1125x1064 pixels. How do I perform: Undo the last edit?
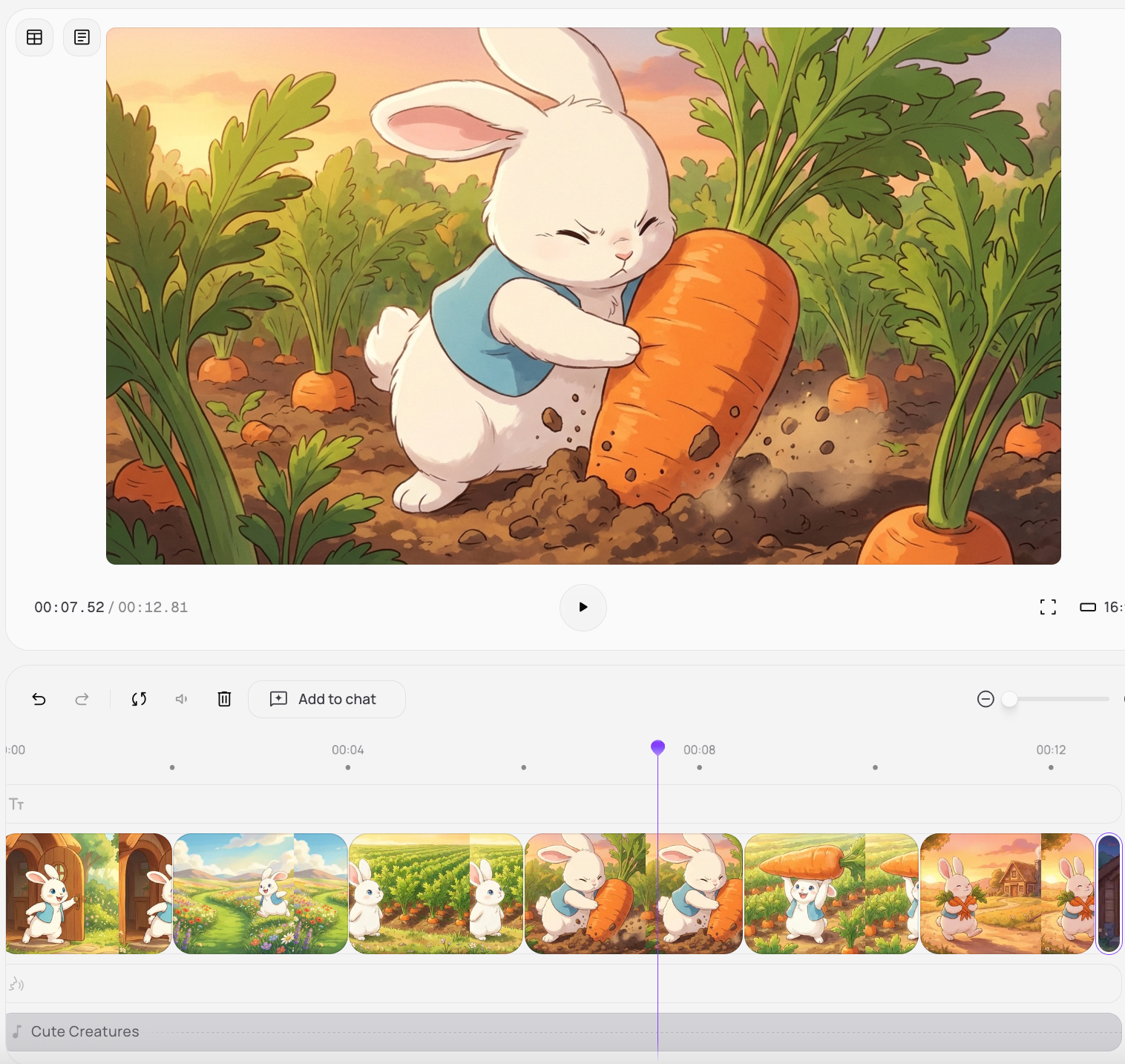pos(39,699)
